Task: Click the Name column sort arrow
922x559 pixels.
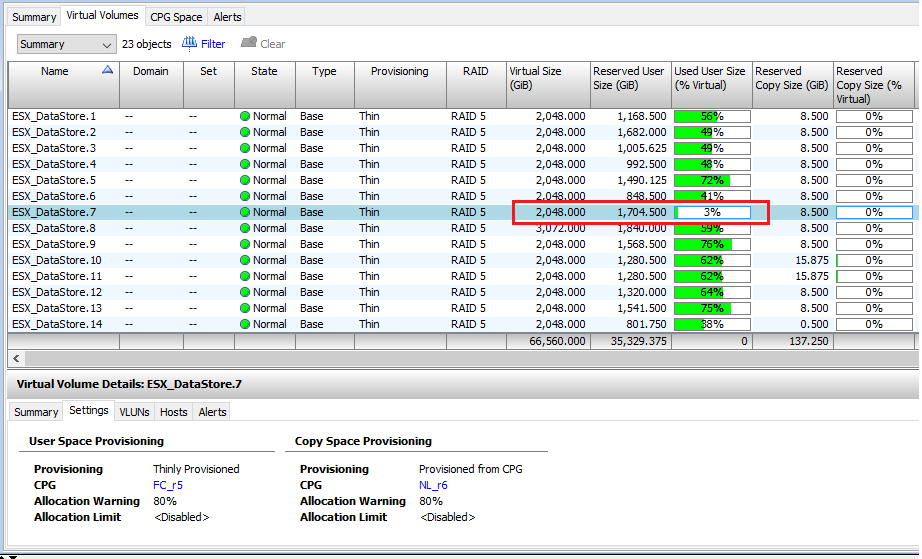Action: pos(107,70)
